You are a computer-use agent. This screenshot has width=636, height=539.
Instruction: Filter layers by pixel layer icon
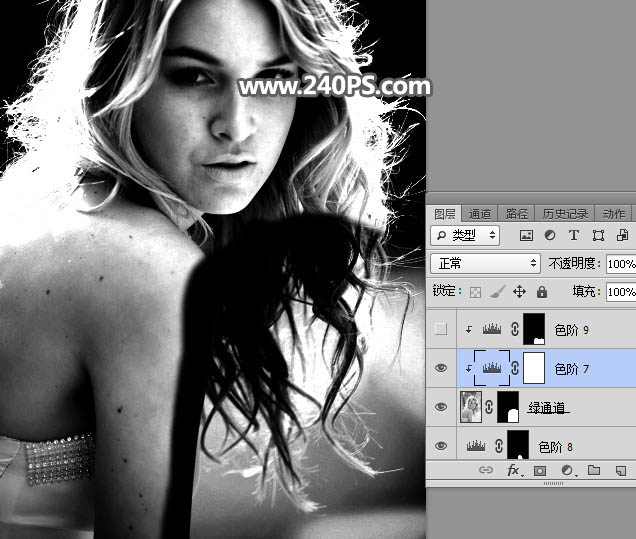pyautogui.click(x=526, y=235)
